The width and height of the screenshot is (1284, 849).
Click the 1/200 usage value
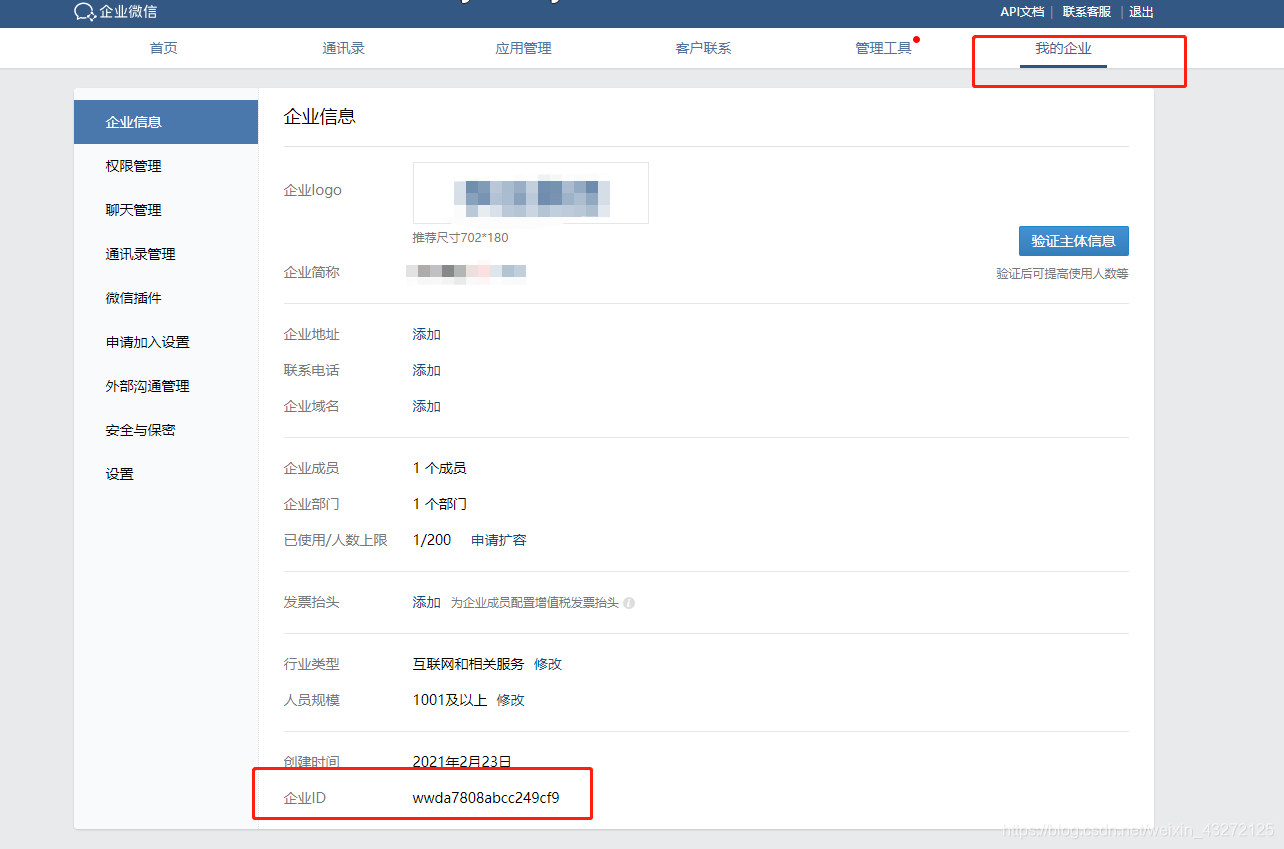[432, 540]
